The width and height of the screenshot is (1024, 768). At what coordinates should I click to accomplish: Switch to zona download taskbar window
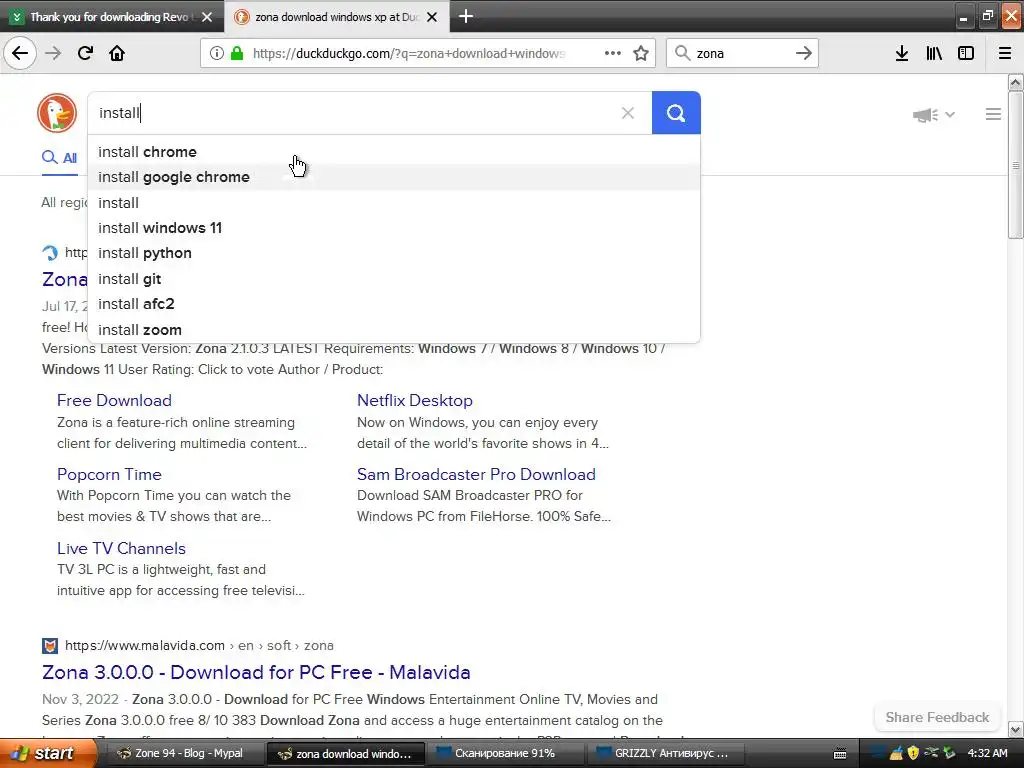click(345, 753)
